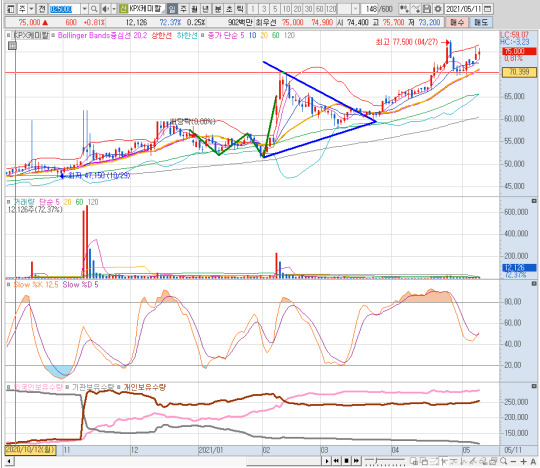This screenshot has height=468, width=540.
Task: Select the 분 (minute) period tab
Action: (x=218, y=9)
